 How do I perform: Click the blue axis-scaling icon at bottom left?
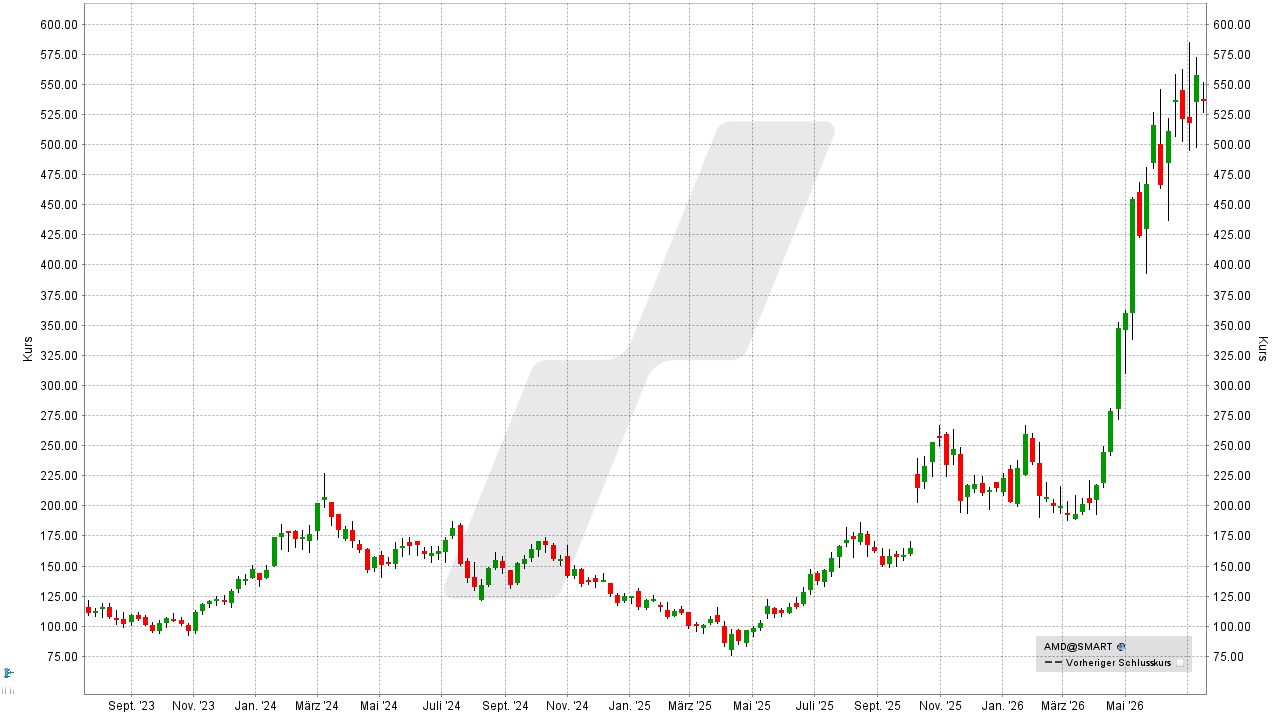pyautogui.click(x=8, y=672)
